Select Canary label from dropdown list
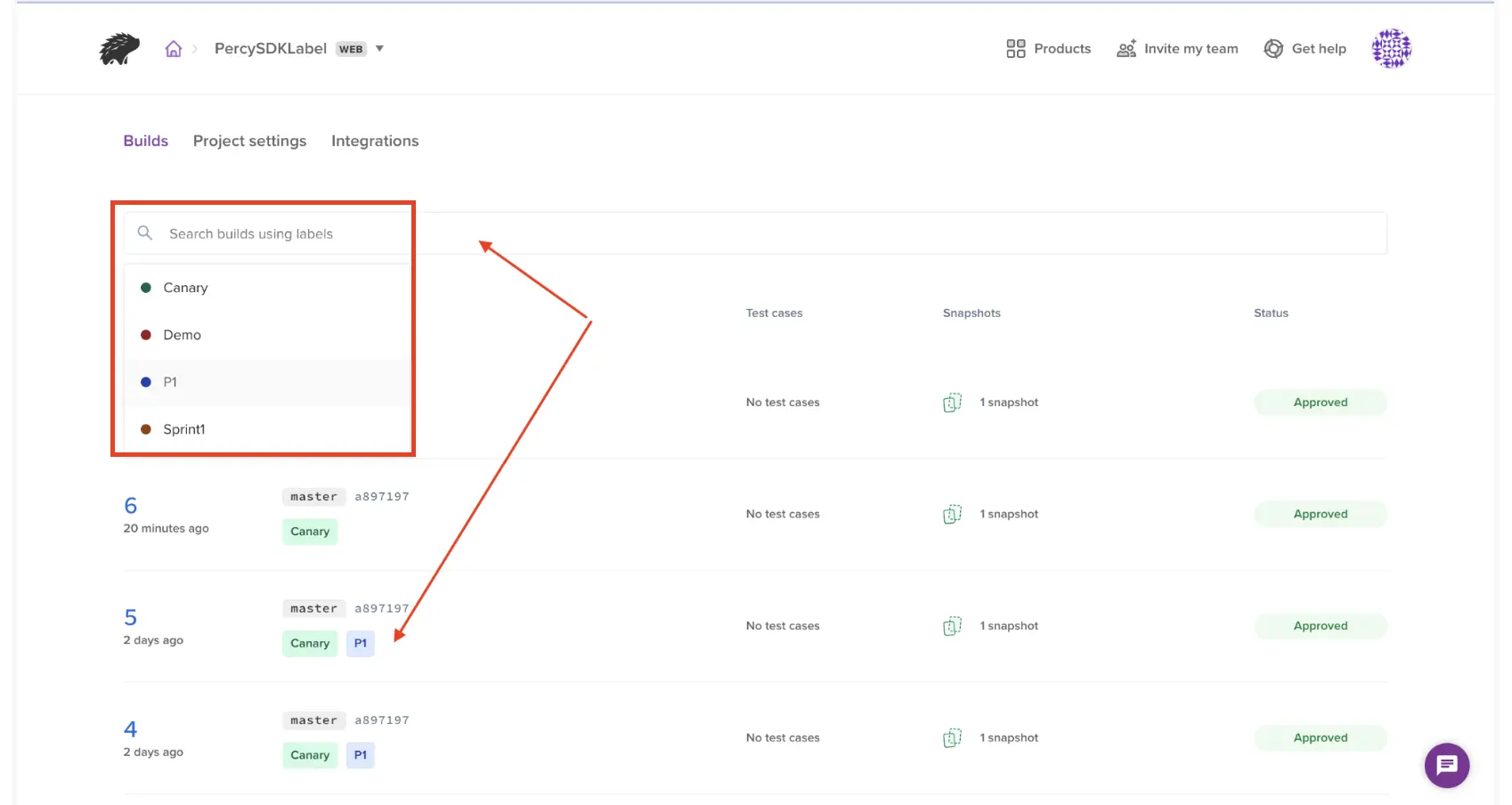 coord(185,288)
